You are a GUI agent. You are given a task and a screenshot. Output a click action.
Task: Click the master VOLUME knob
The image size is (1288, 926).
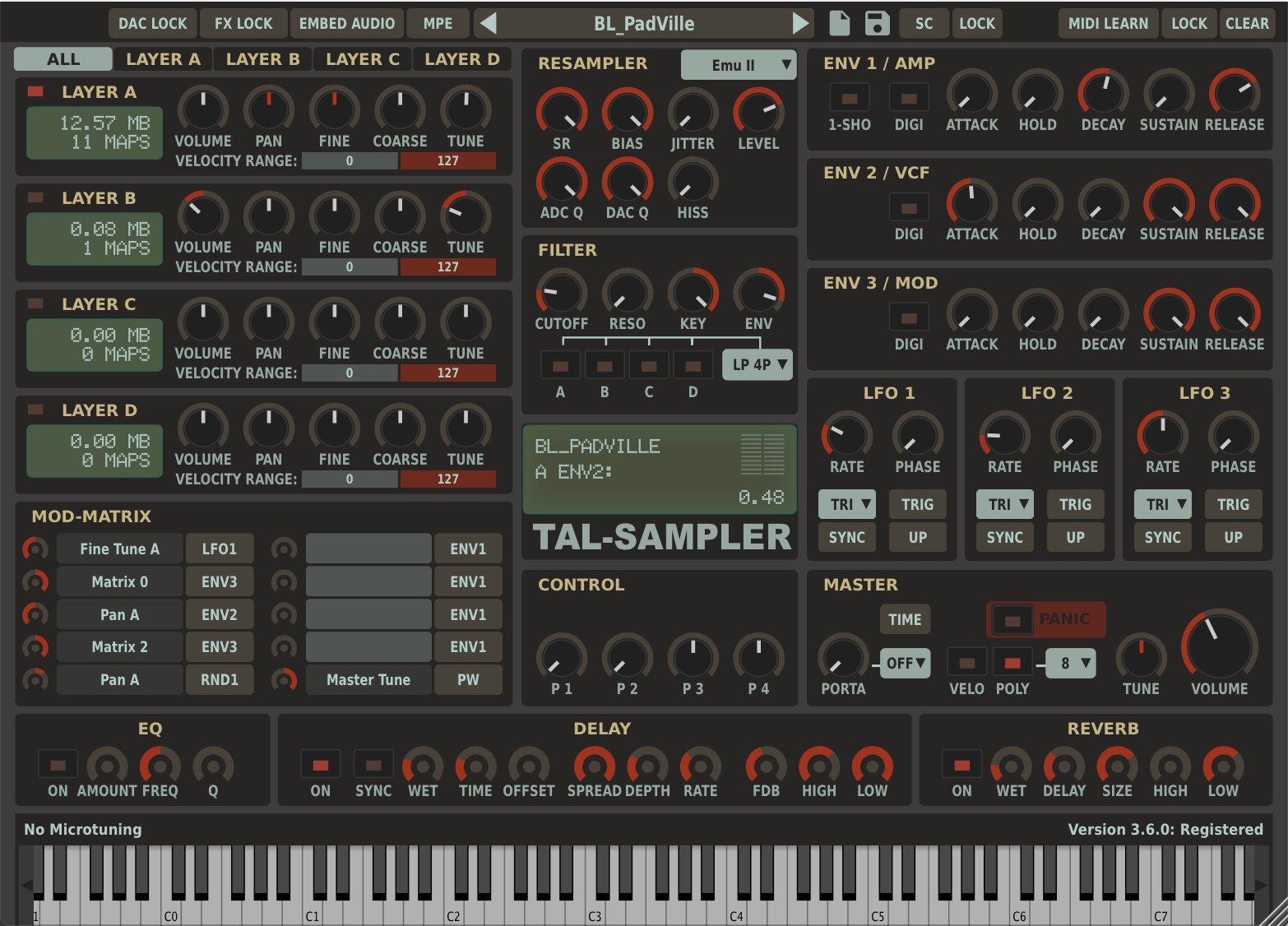[1219, 646]
